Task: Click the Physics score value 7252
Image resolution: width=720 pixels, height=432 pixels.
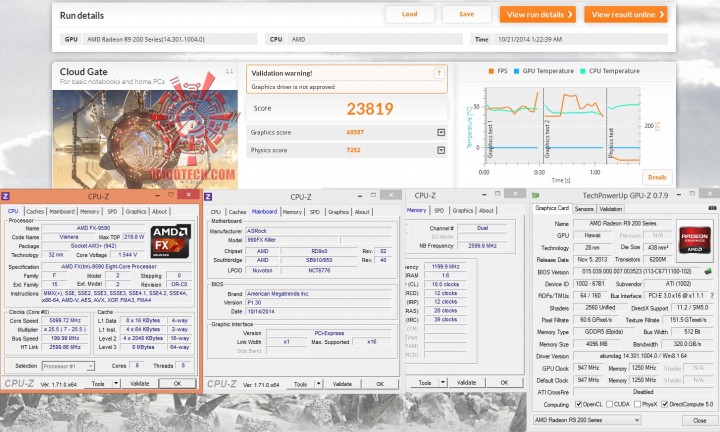Action: point(353,150)
